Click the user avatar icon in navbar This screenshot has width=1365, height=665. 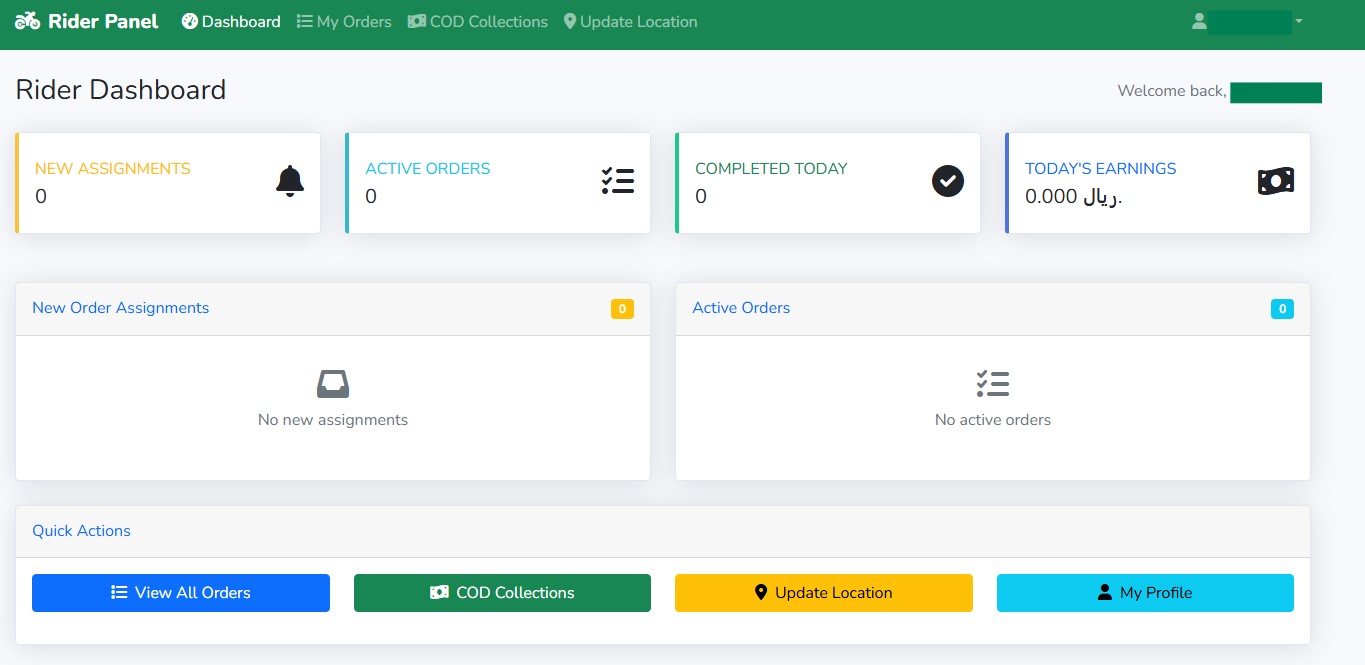(1199, 21)
